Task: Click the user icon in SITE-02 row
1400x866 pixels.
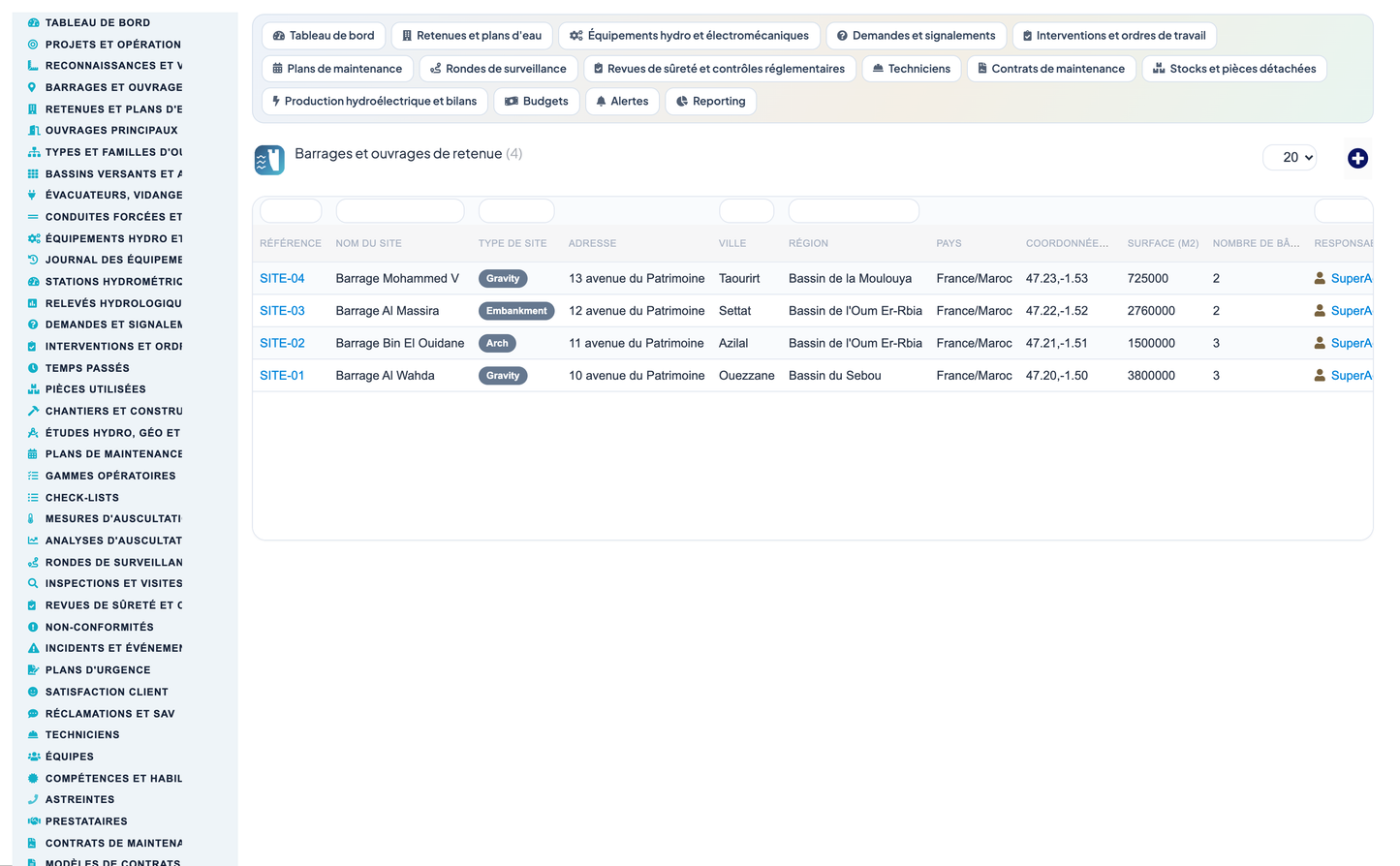Action: click(x=1320, y=344)
